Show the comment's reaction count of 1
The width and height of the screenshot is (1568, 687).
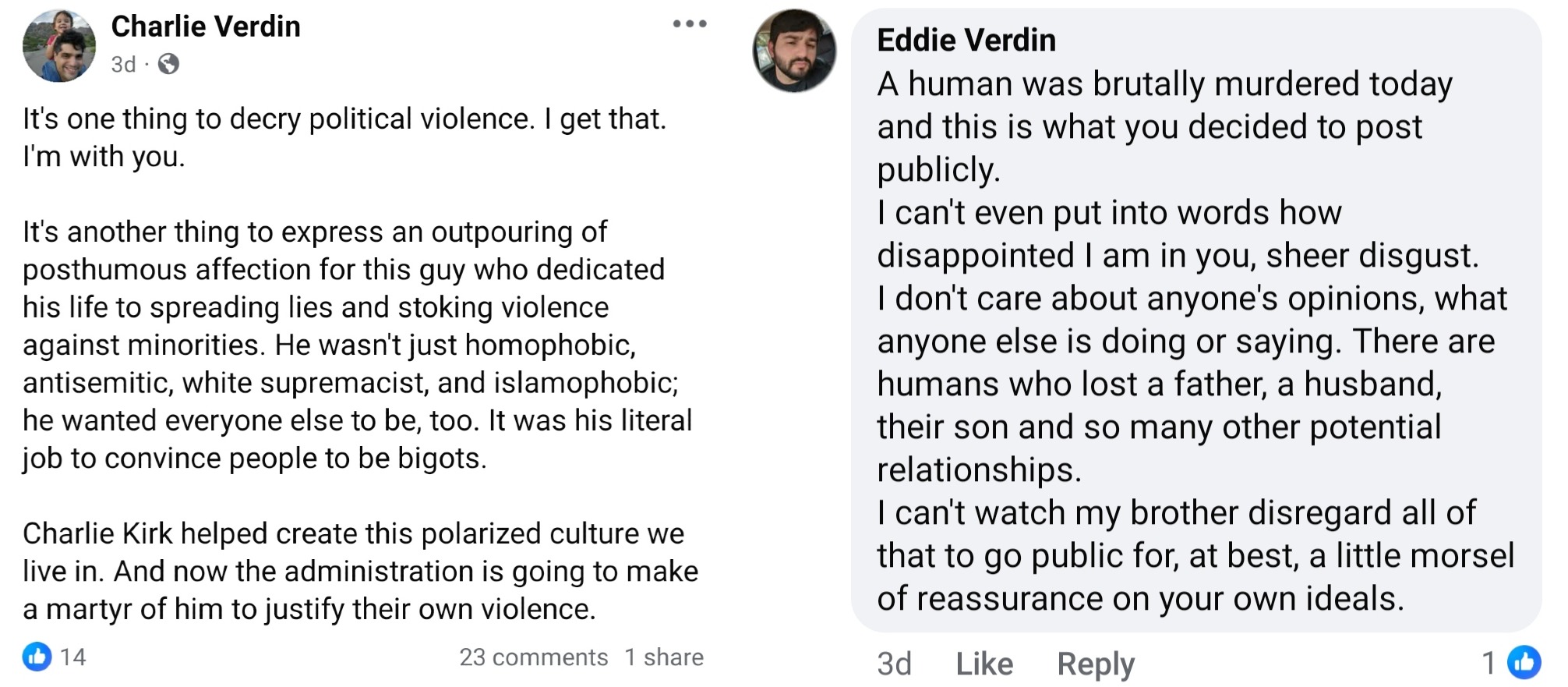point(1489,663)
